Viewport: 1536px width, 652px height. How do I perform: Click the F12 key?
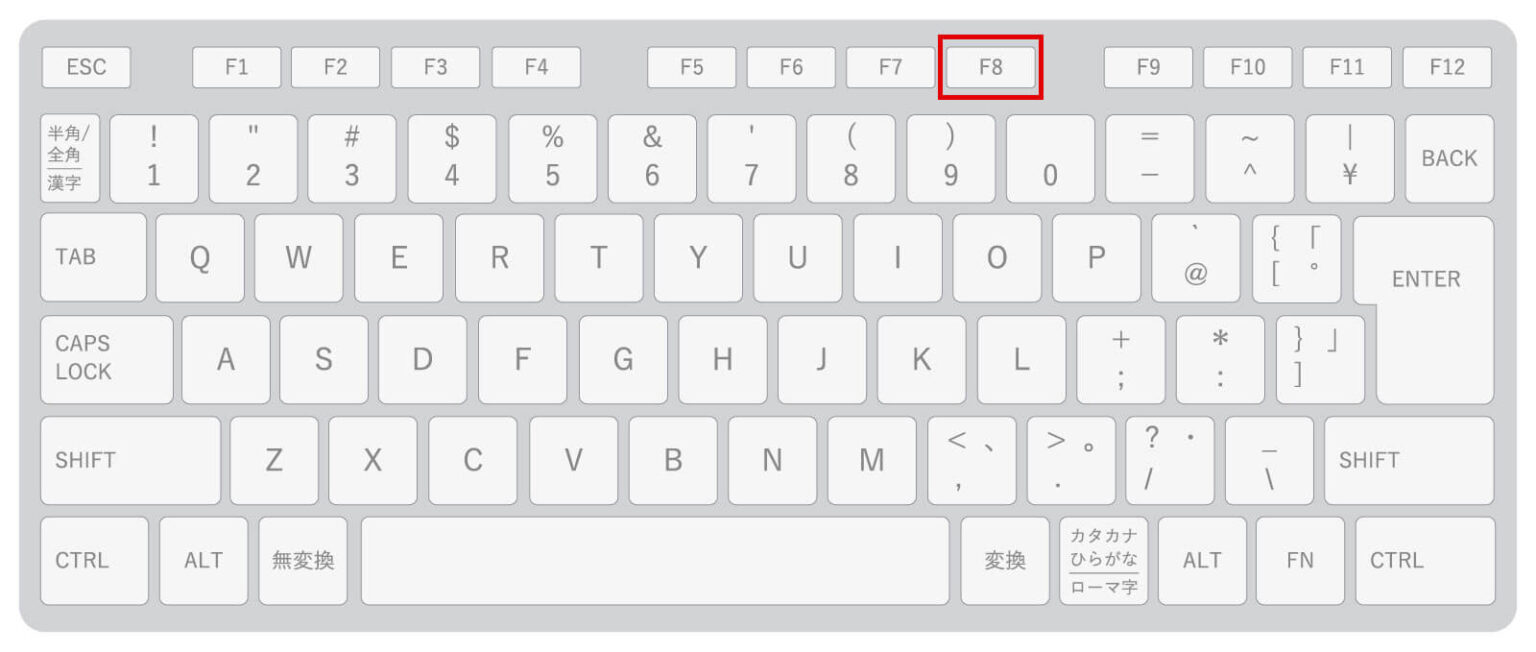(1447, 68)
